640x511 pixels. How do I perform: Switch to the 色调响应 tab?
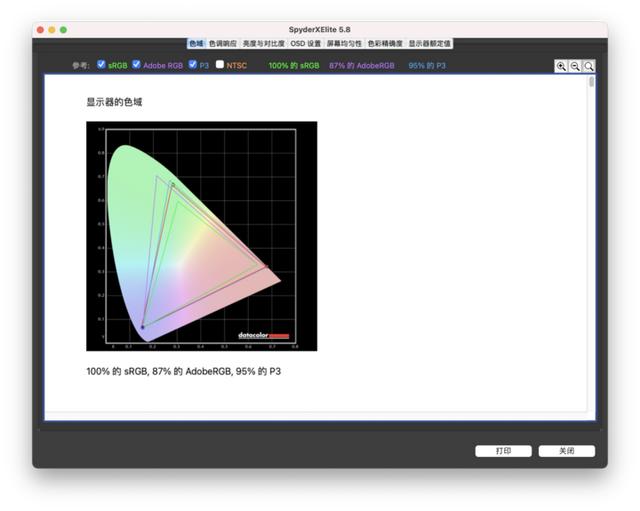click(x=223, y=44)
